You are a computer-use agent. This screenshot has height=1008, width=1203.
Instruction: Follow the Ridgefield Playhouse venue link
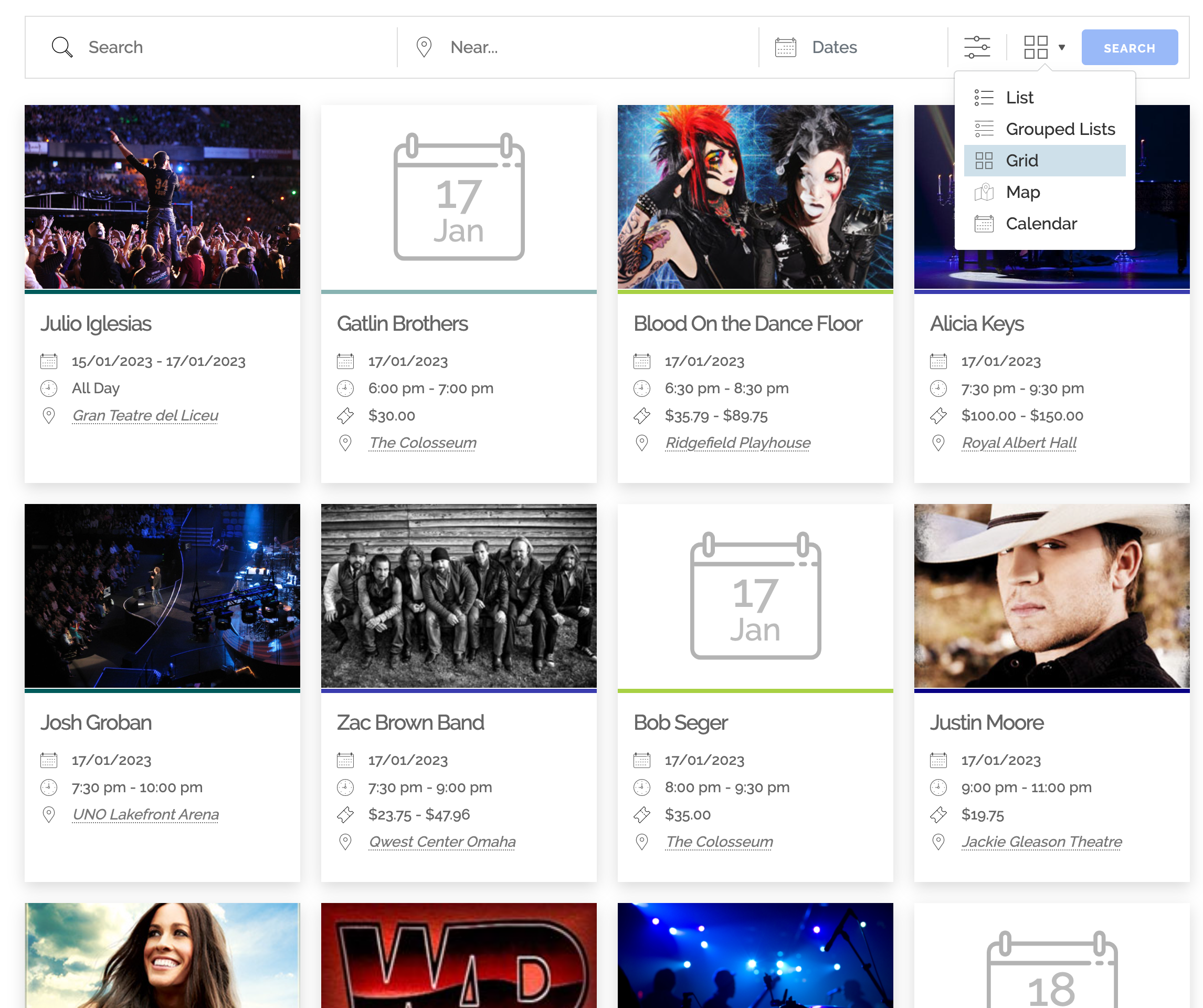coord(737,443)
